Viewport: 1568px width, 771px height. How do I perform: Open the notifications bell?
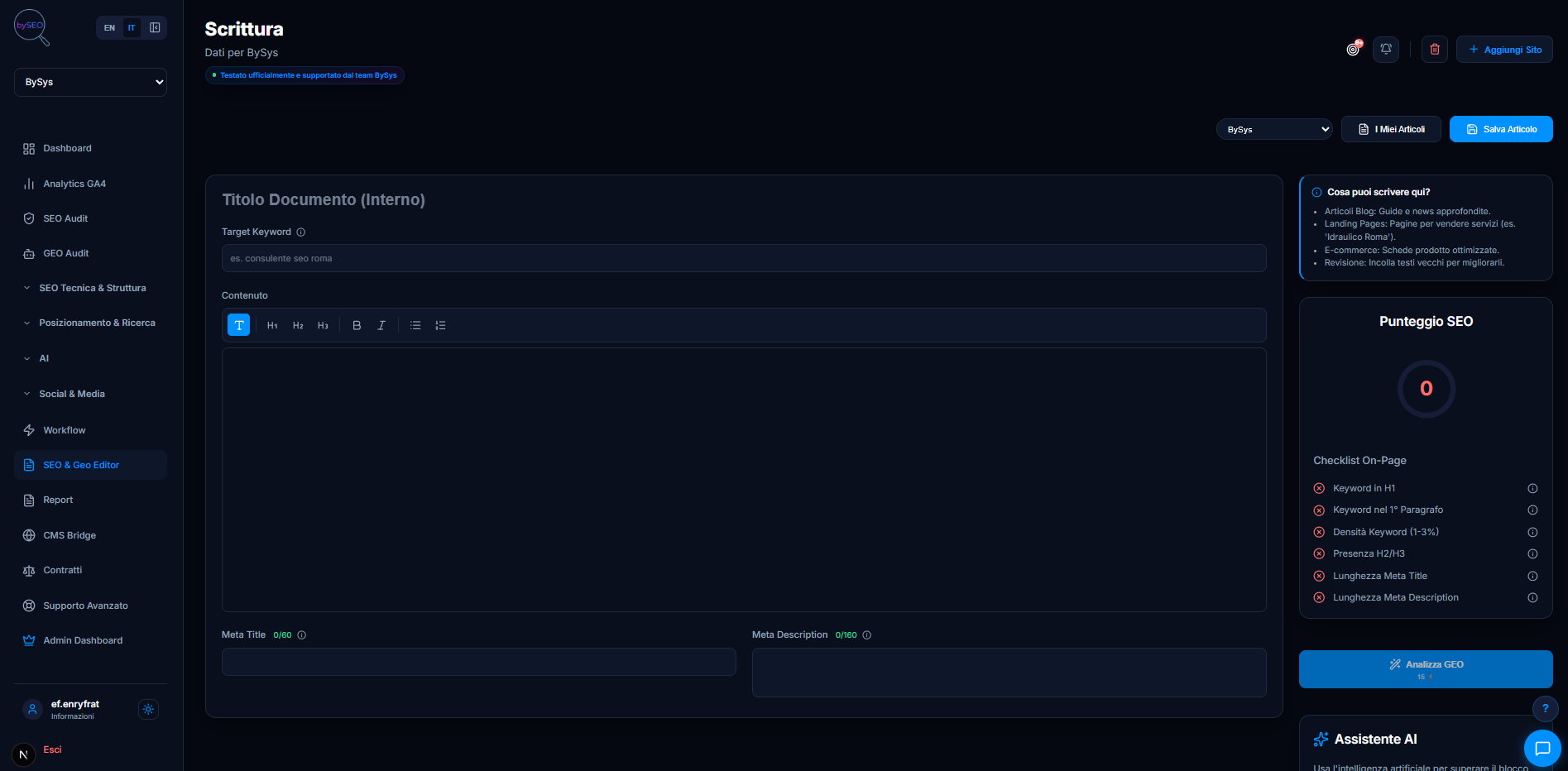coord(1386,50)
